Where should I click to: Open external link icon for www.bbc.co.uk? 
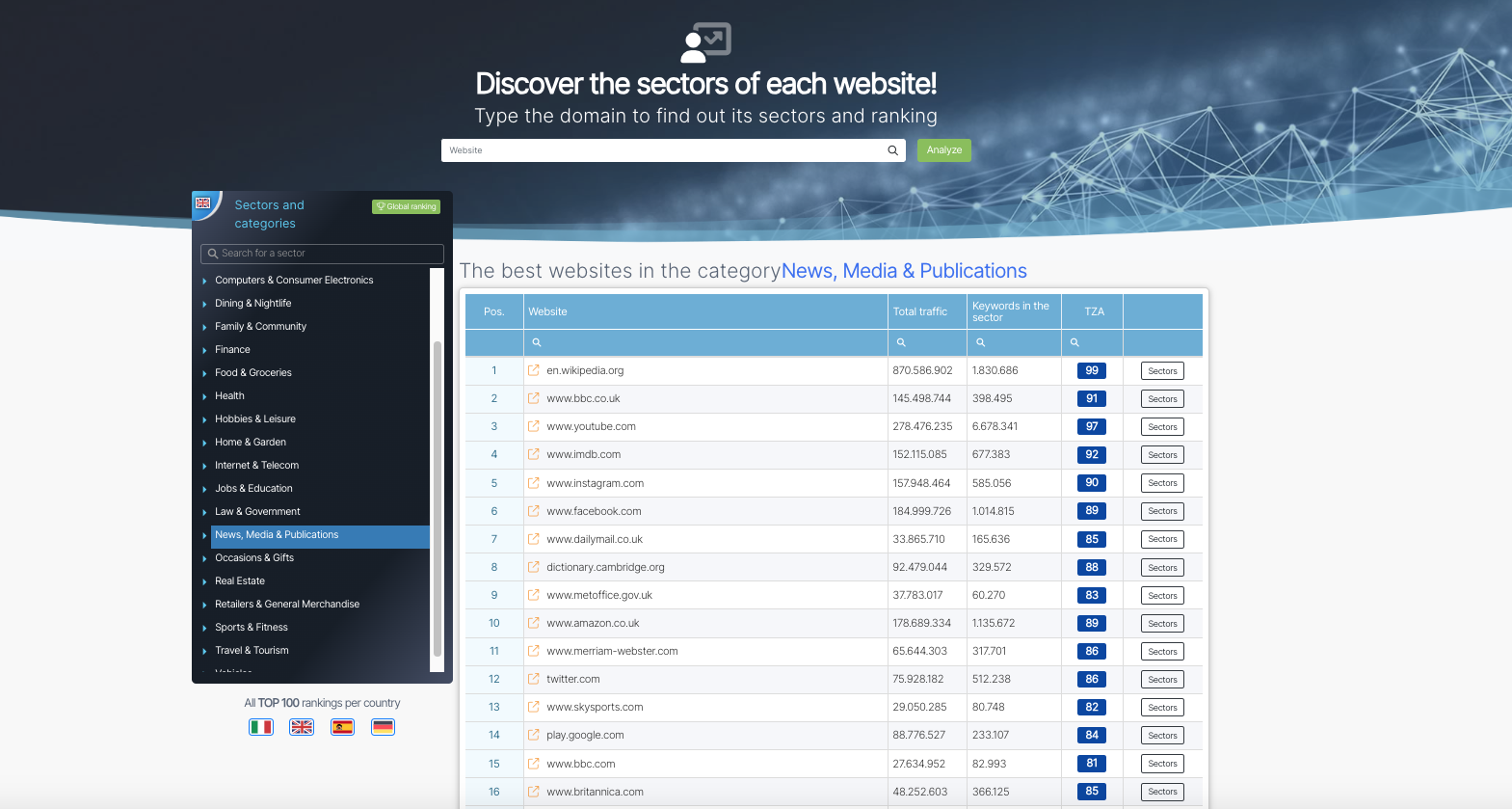(534, 398)
